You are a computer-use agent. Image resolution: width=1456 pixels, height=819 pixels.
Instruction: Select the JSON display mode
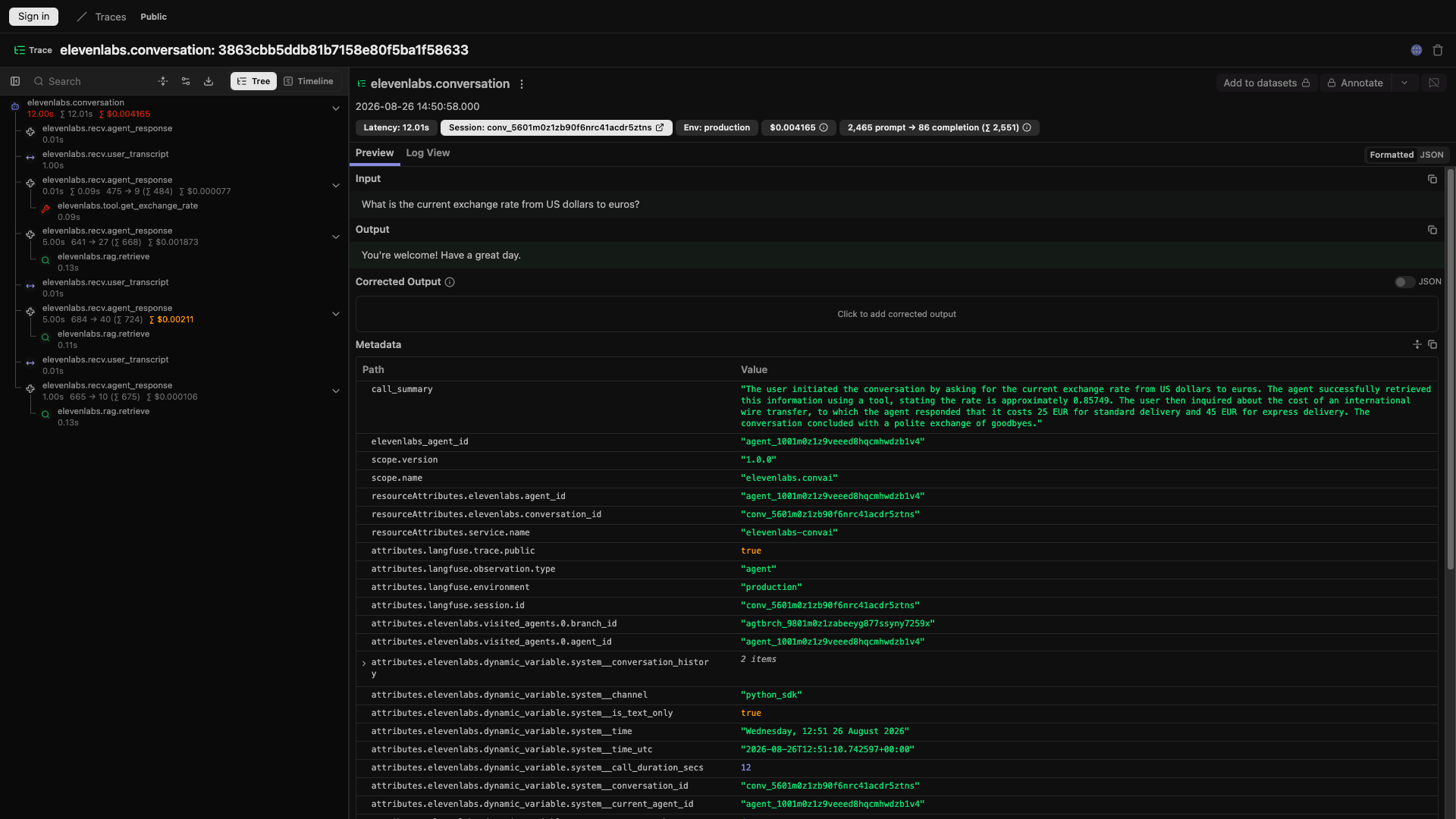(1432, 155)
